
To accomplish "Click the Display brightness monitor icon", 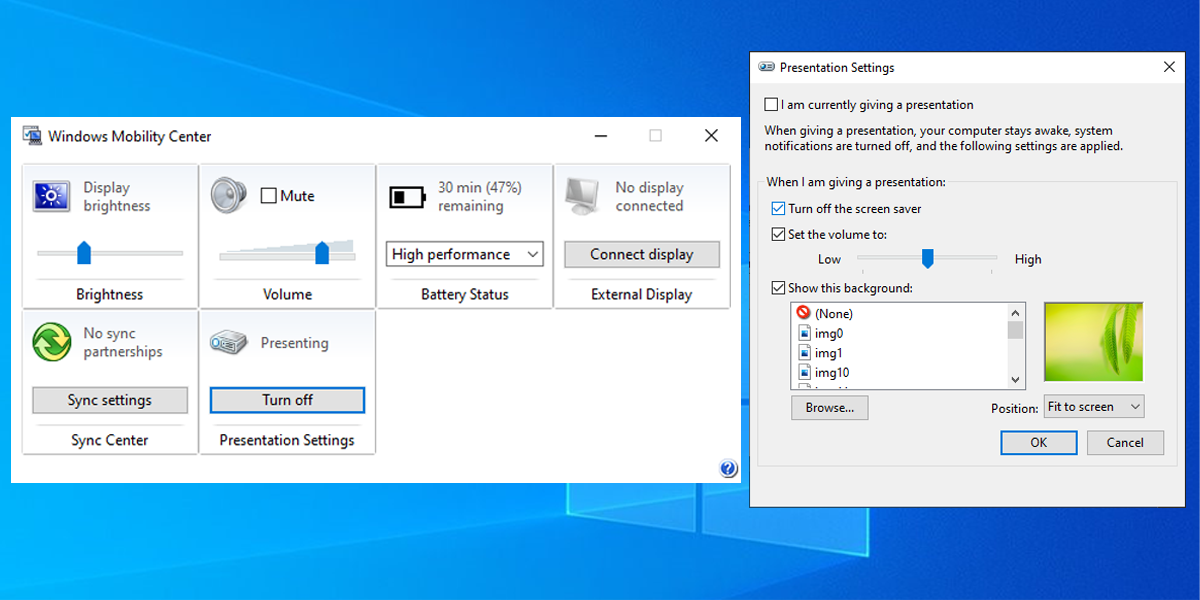I will pyautogui.click(x=51, y=196).
